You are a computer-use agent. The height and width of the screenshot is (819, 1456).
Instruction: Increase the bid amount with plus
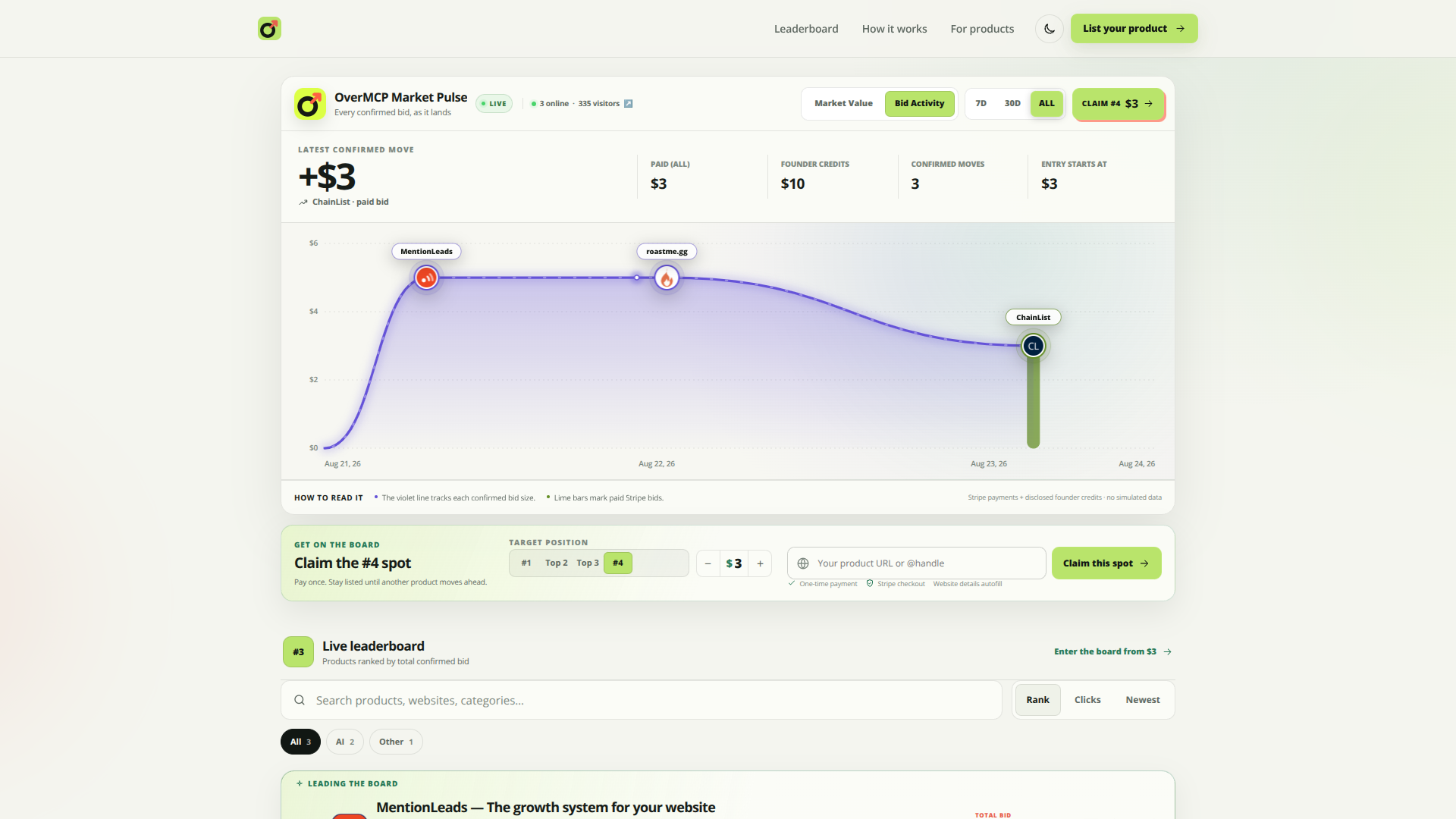pos(760,563)
